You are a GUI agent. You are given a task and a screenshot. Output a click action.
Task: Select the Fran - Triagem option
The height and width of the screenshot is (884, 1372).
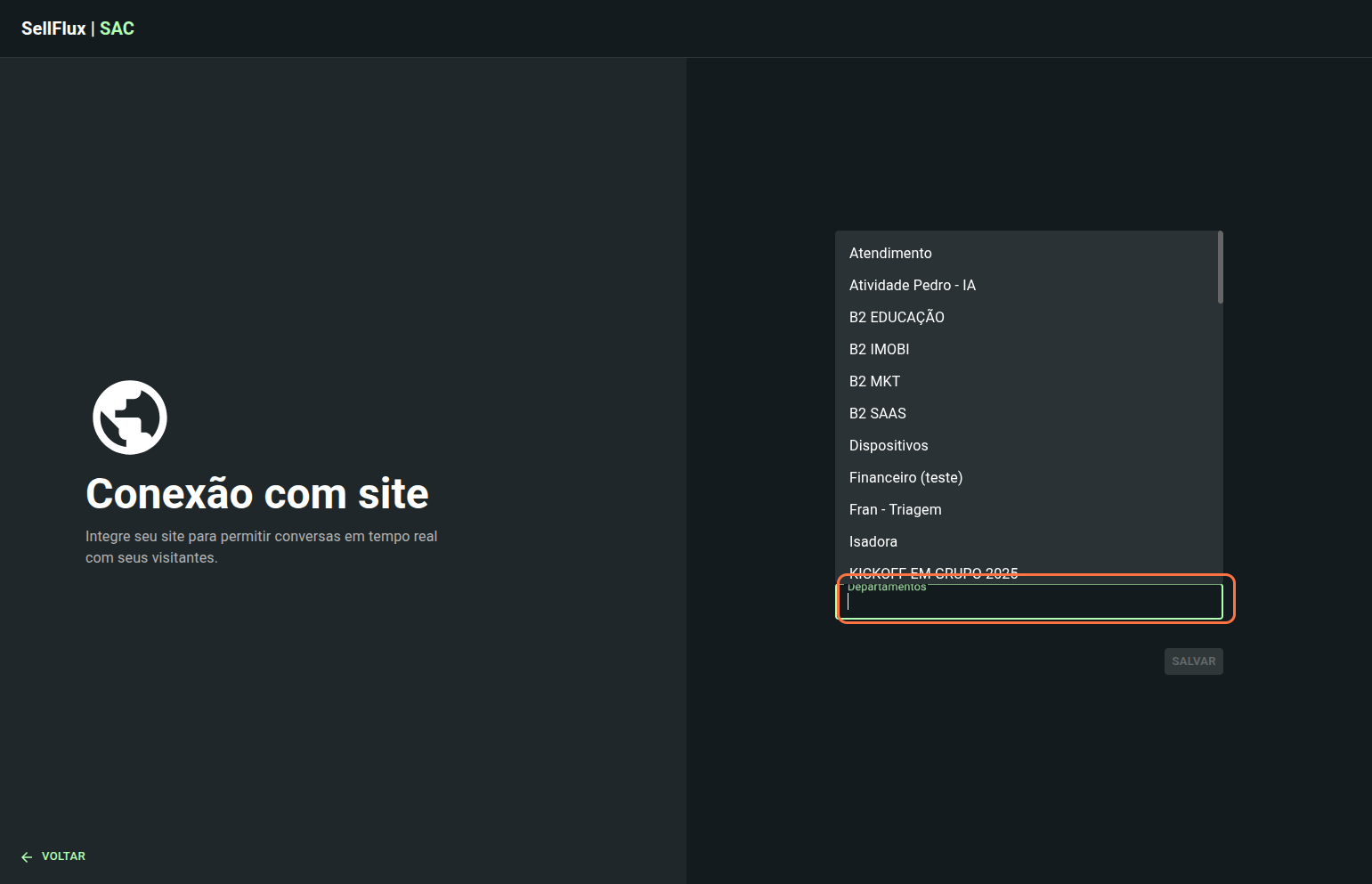coord(895,510)
